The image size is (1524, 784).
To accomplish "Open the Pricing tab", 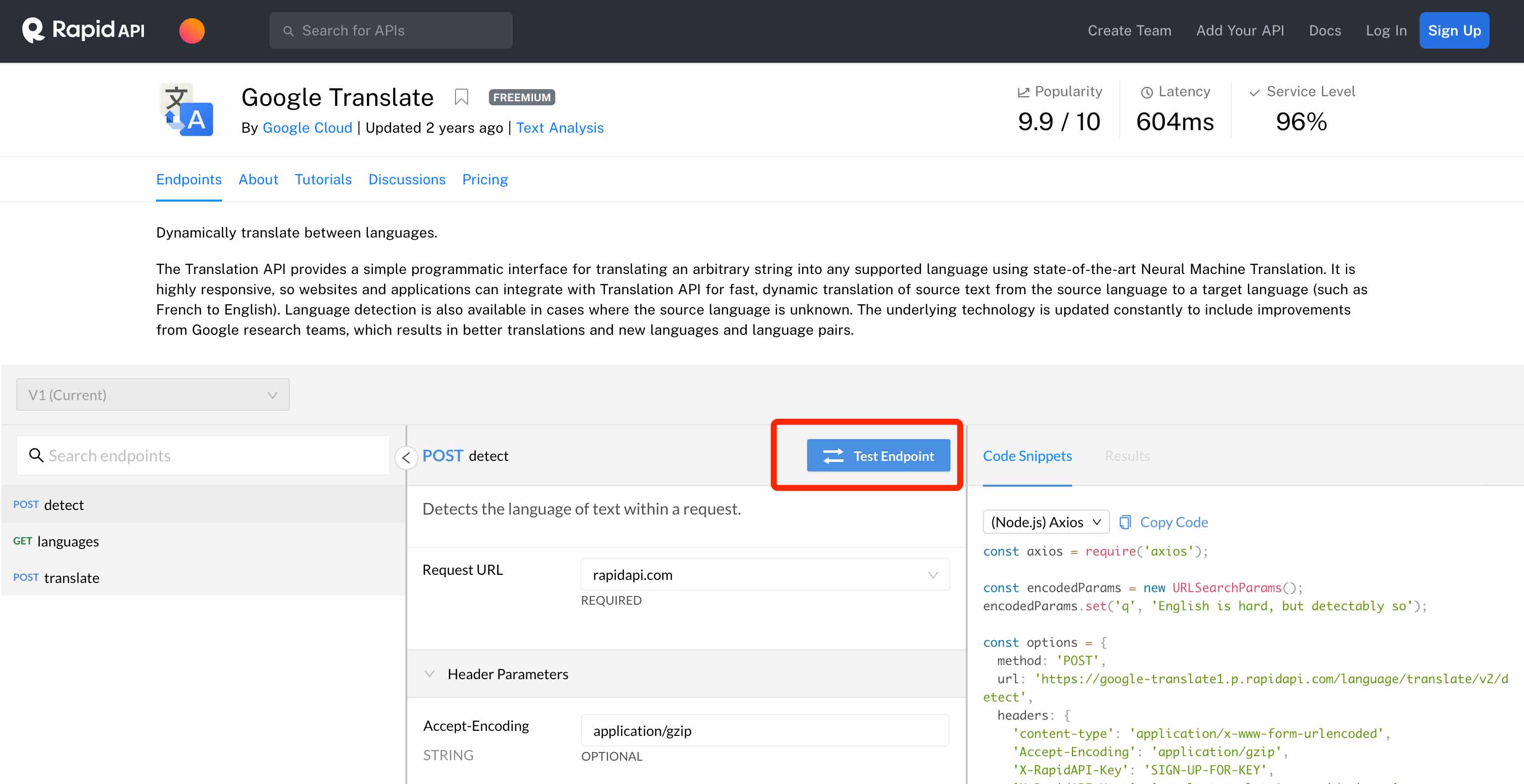I will (484, 180).
